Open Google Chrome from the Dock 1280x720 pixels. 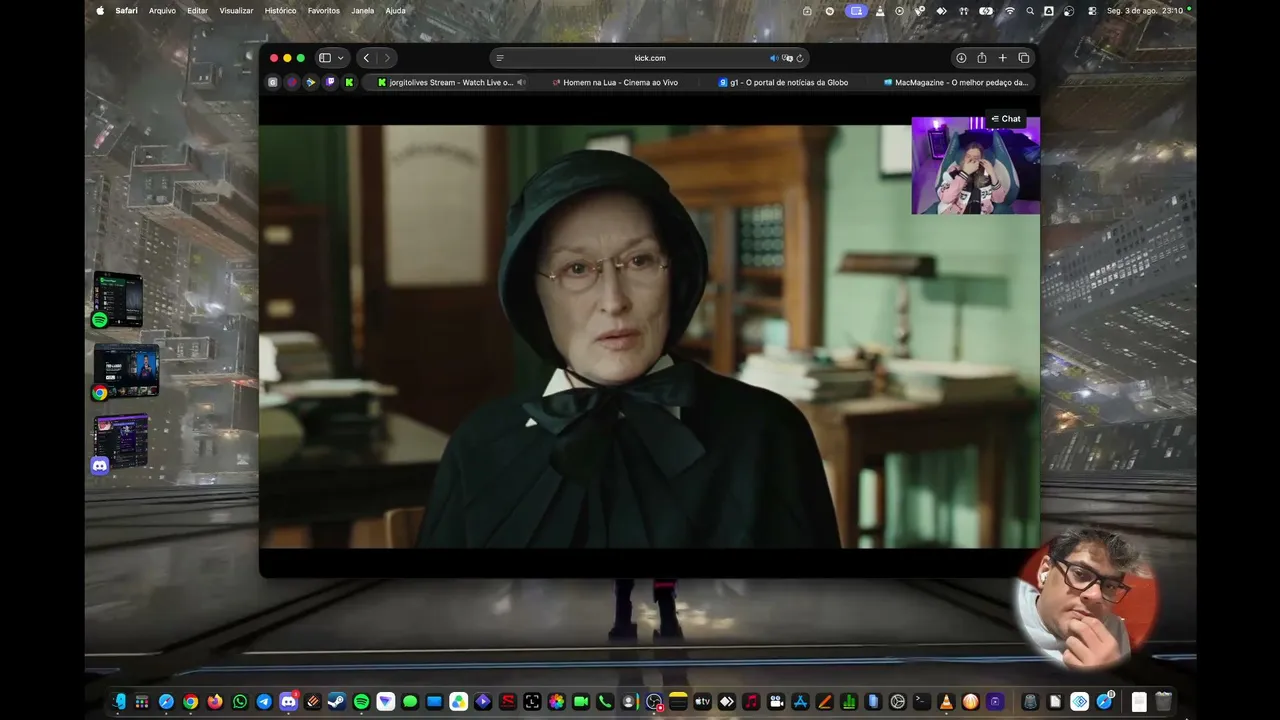pos(190,702)
